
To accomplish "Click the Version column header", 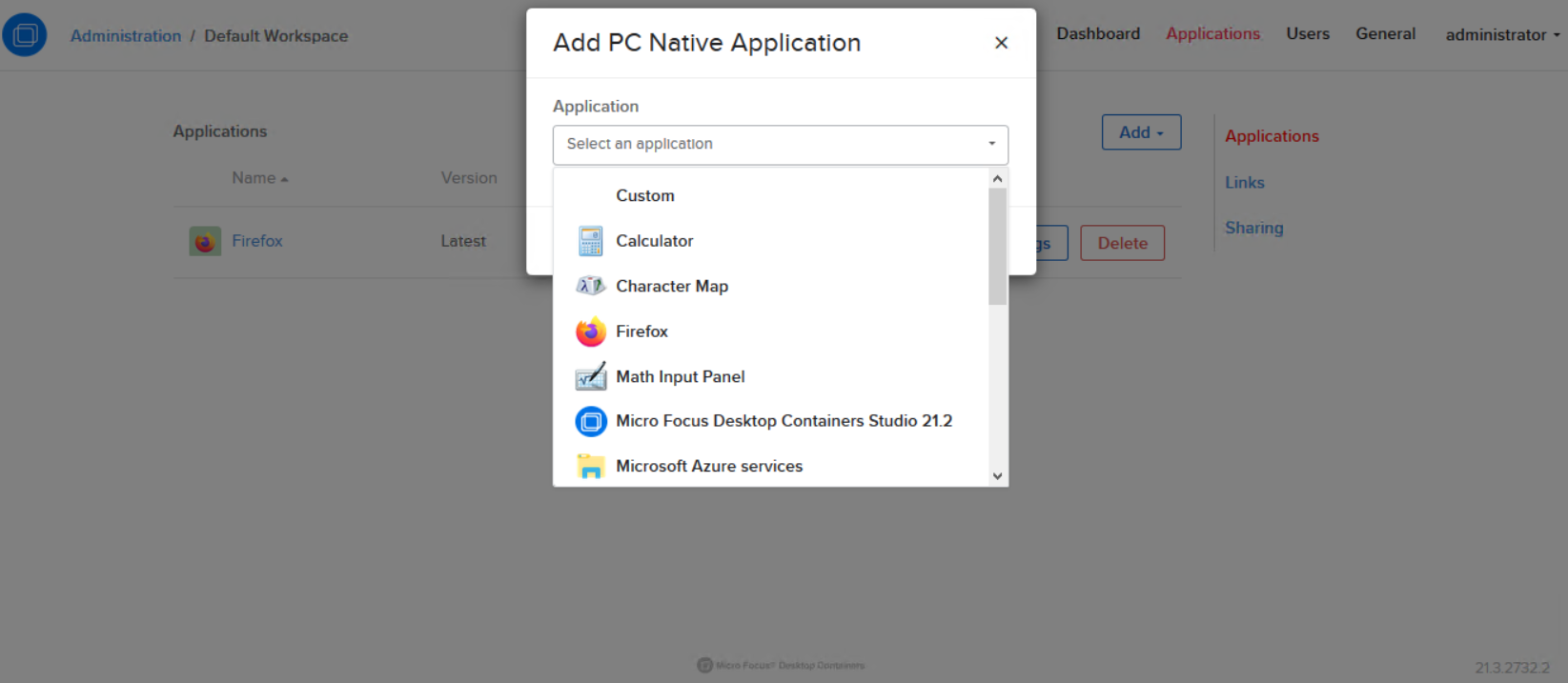I will (x=469, y=178).
